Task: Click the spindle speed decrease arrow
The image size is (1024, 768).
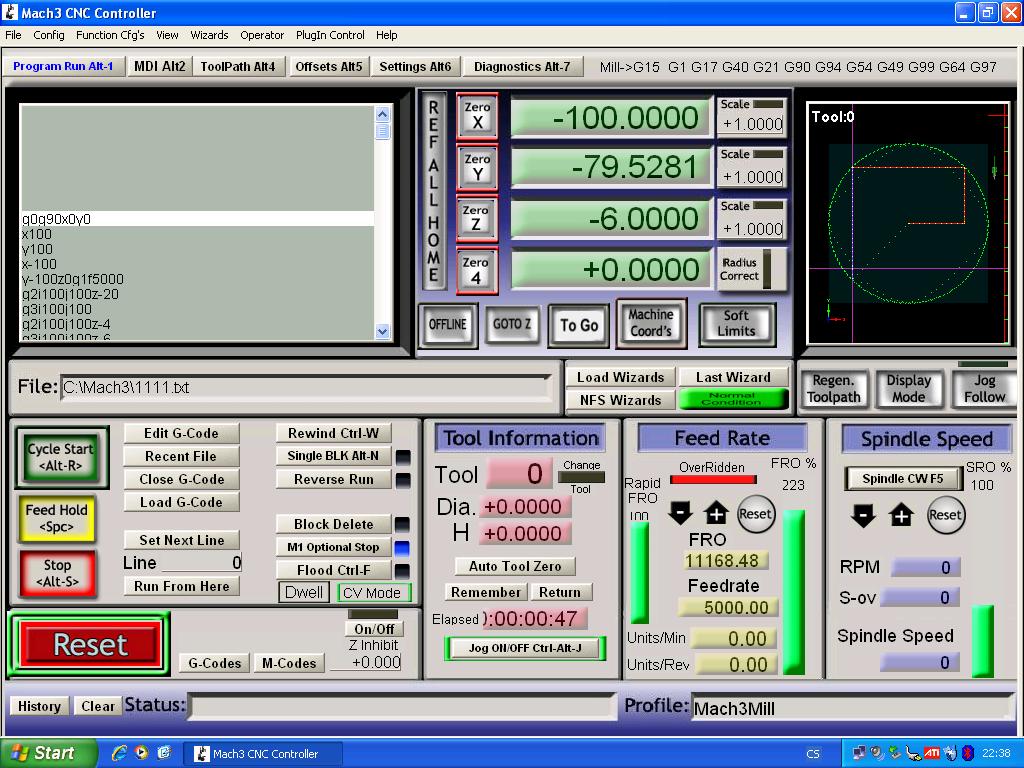Action: 864,515
